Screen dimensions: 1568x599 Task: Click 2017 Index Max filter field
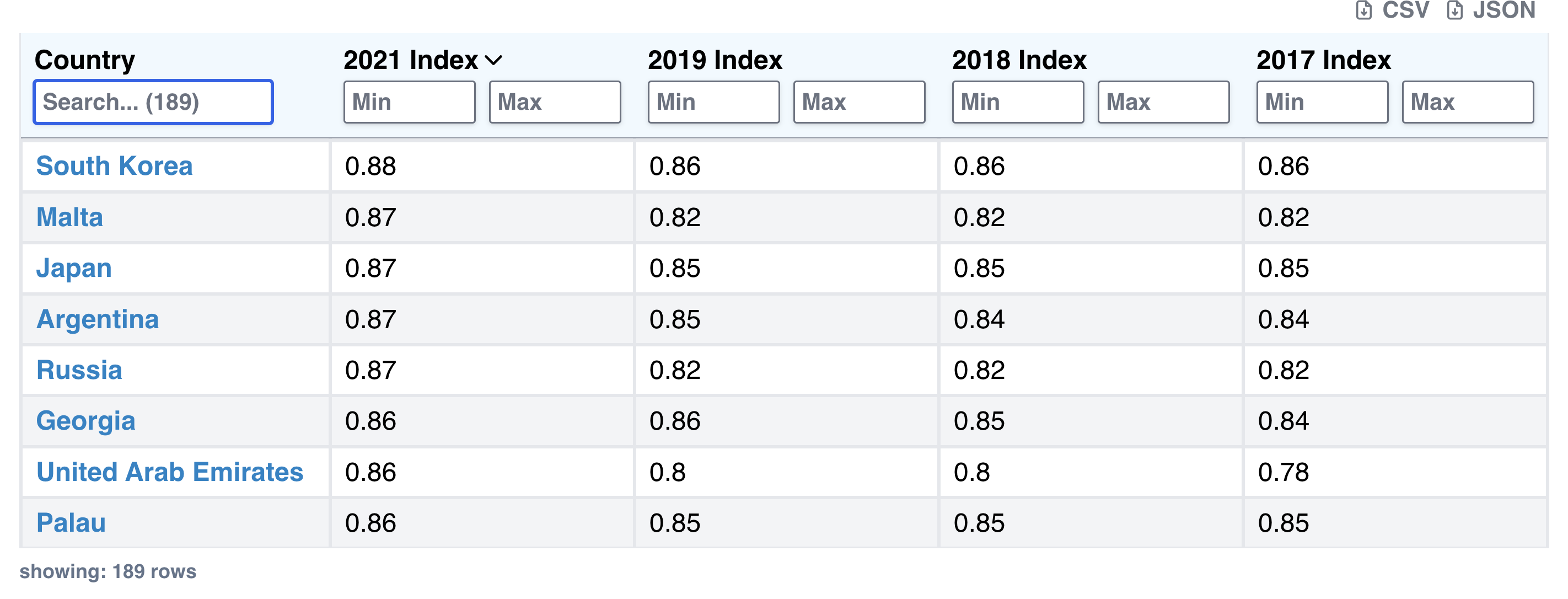pyautogui.click(x=1468, y=101)
